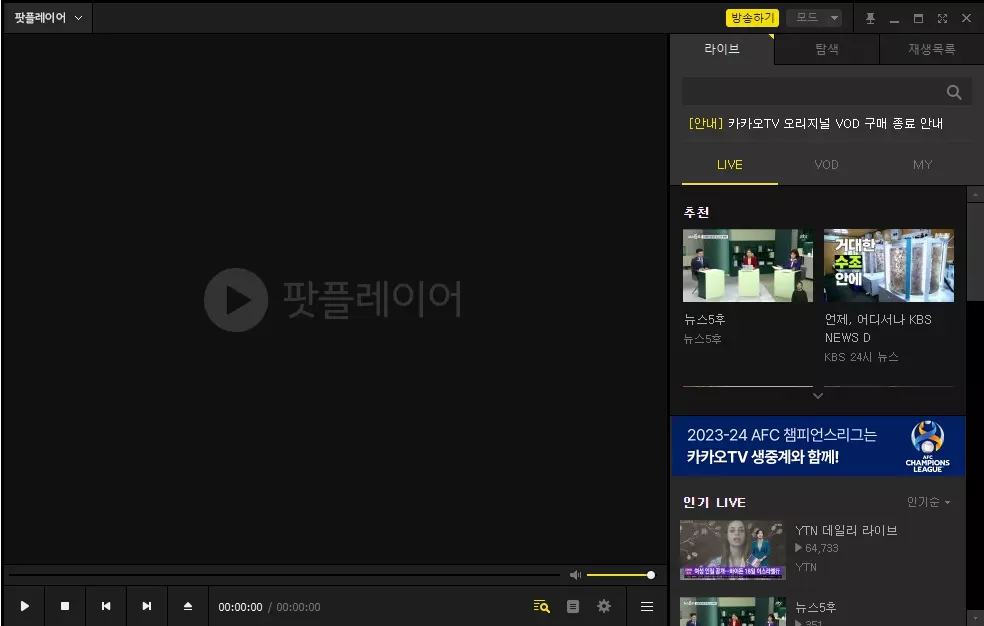Viewport: 984px width, 626px height.
Task: Open the chat/list panel icon
Action: (573, 606)
